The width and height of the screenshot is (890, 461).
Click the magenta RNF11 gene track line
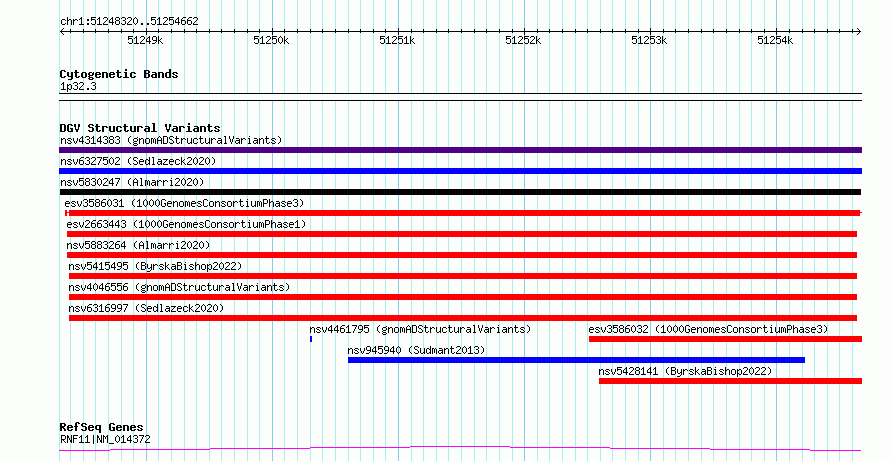(x=460, y=449)
